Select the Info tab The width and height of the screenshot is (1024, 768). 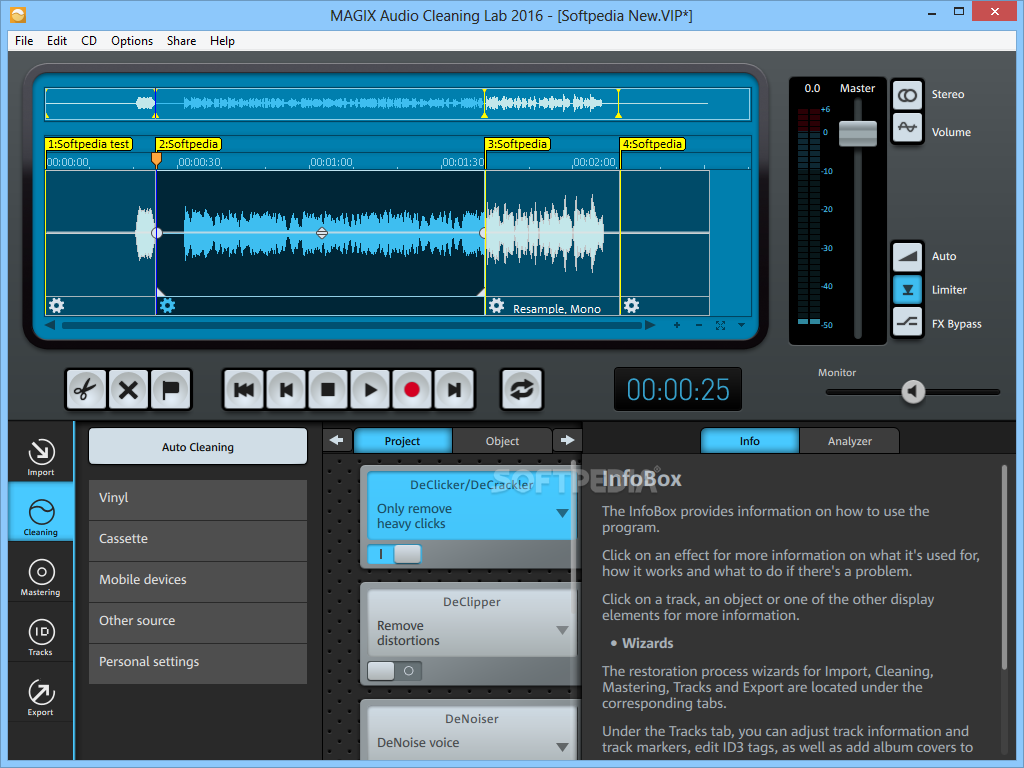[x=750, y=441]
